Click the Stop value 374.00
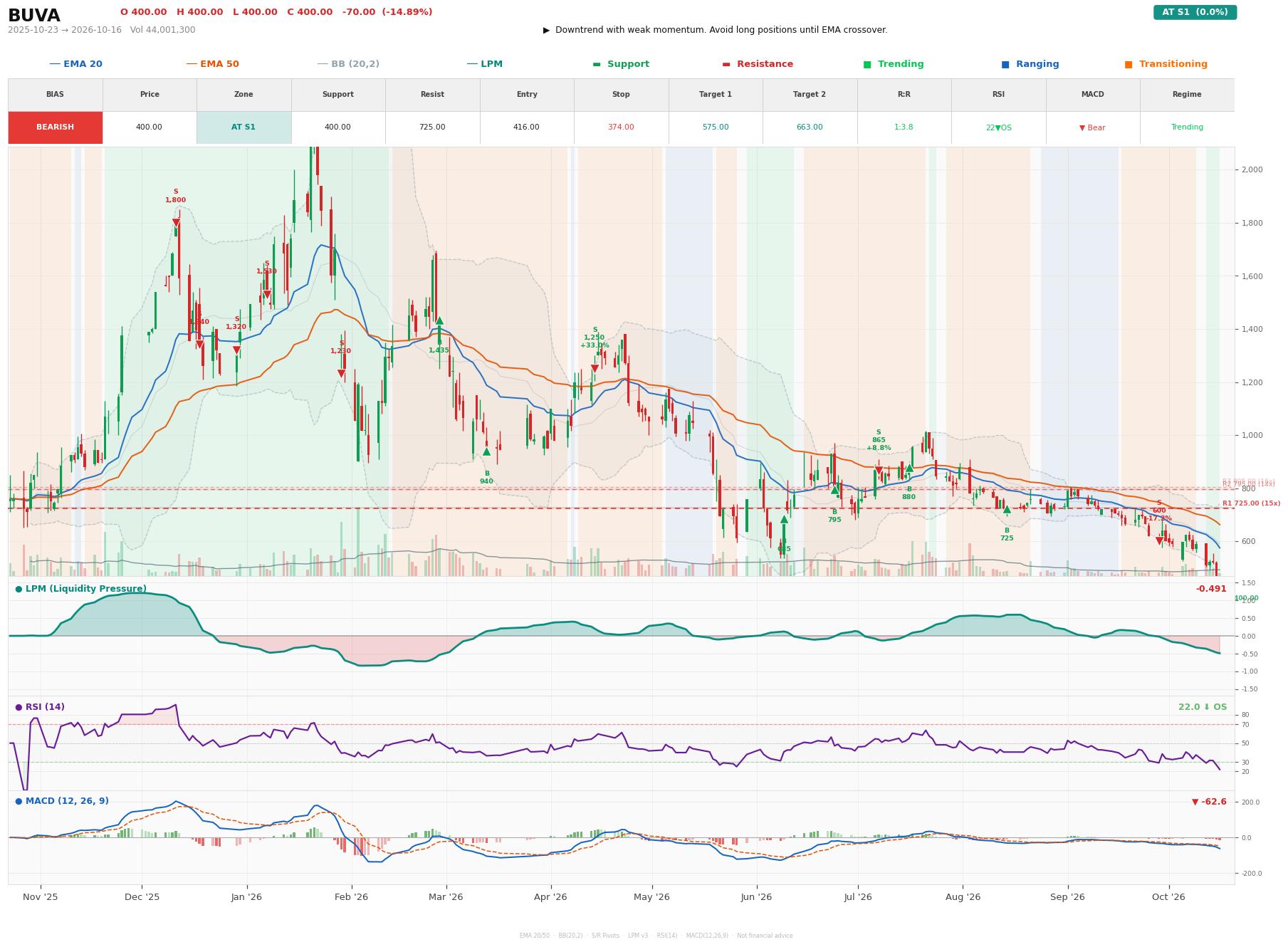1288x947 pixels. (x=621, y=127)
